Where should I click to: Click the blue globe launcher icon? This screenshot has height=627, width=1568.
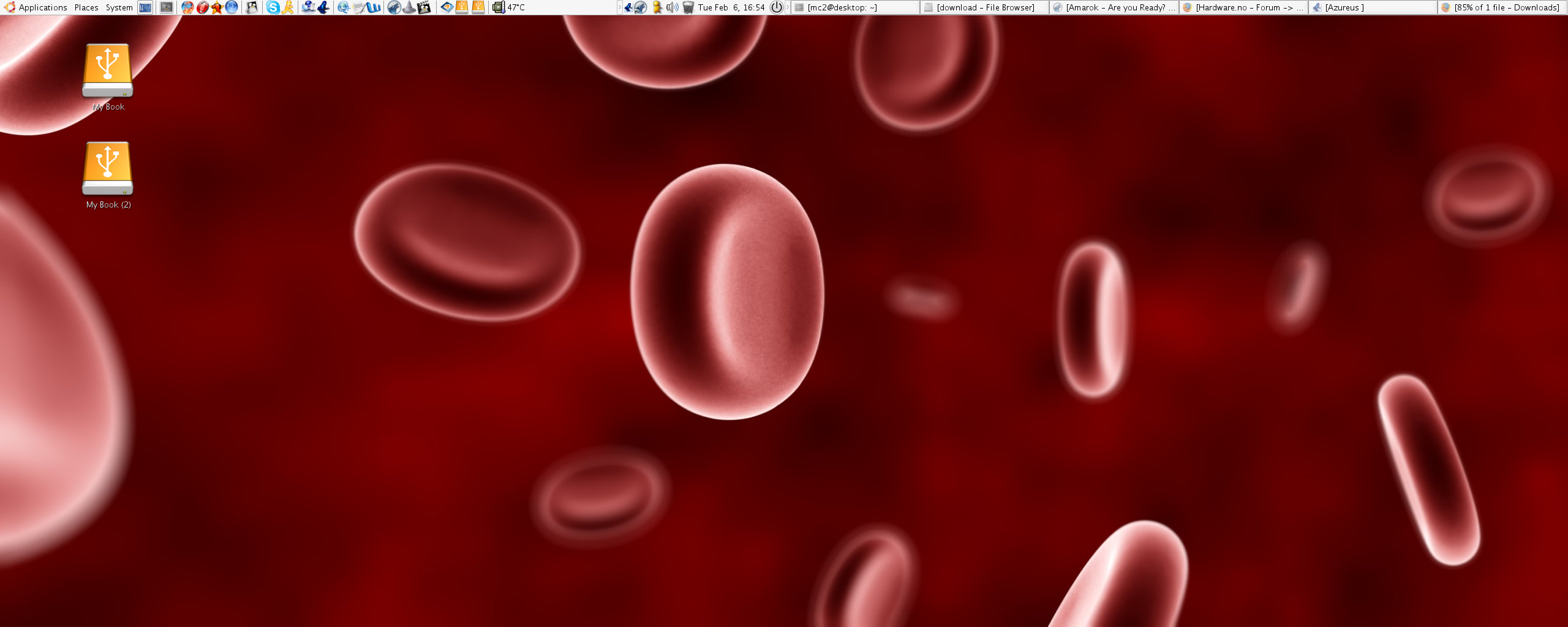[x=232, y=7]
